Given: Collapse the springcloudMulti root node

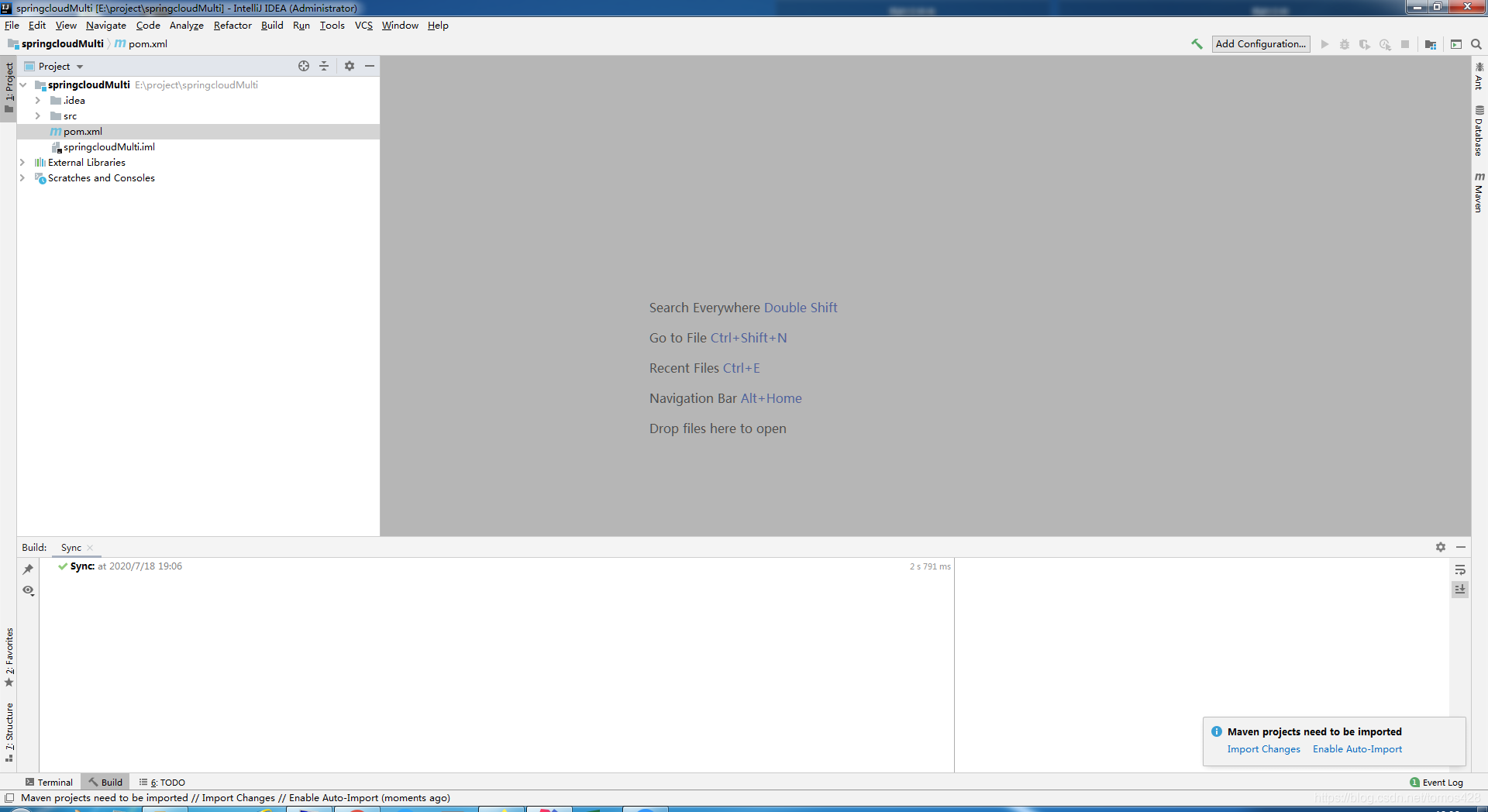Looking at the screenshot, I should tap(23, 85).
